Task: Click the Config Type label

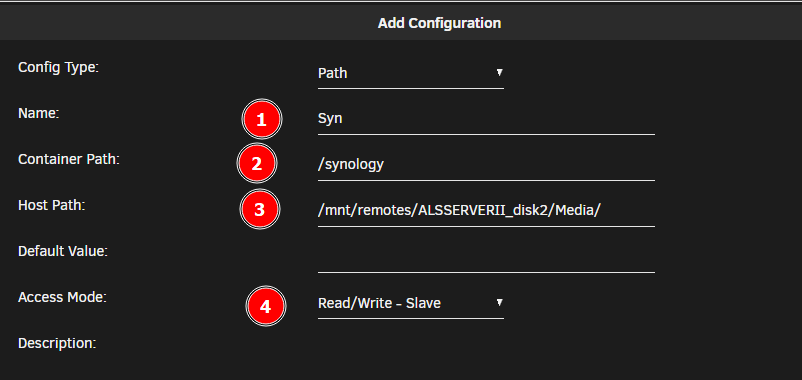Action: 58,68
